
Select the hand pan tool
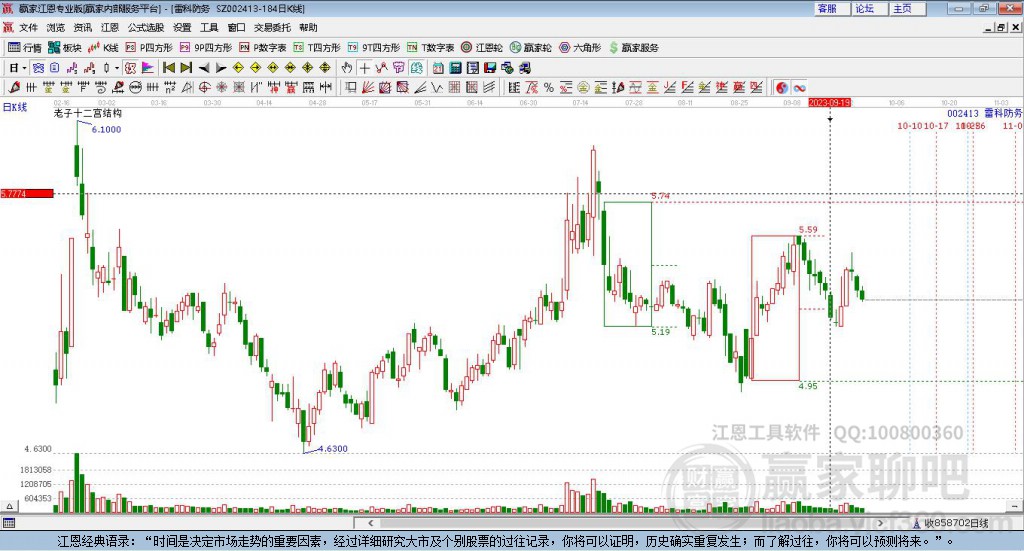(347, 68)
